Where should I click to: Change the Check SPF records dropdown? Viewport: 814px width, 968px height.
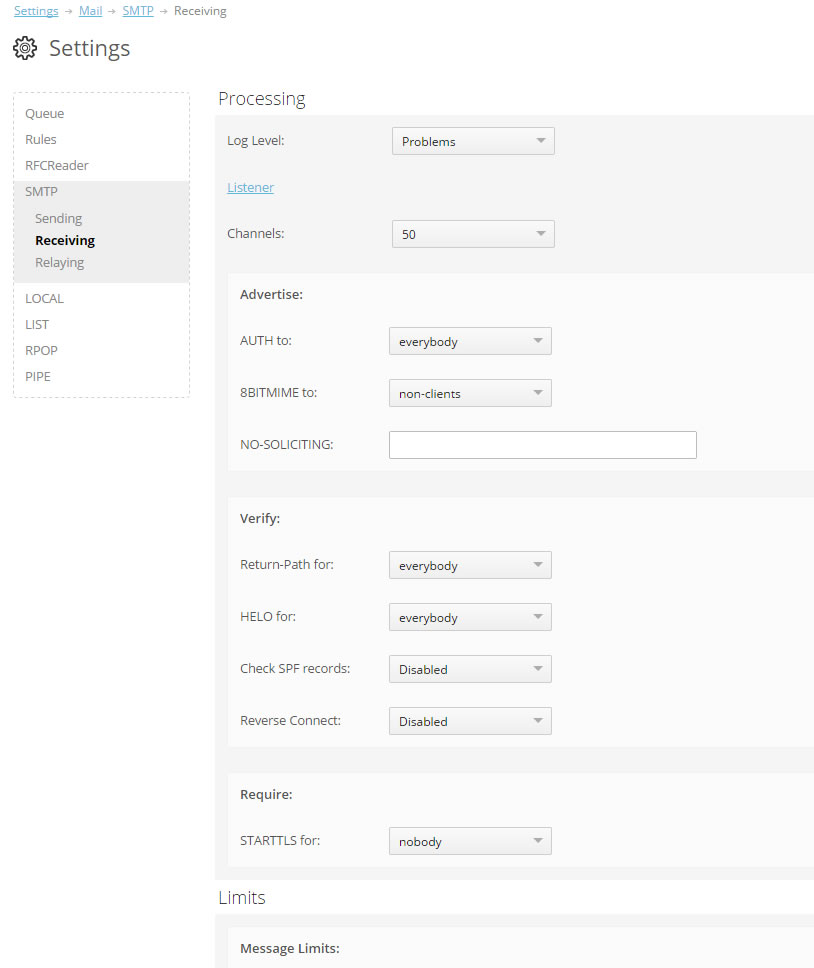[x=470, y=669]
